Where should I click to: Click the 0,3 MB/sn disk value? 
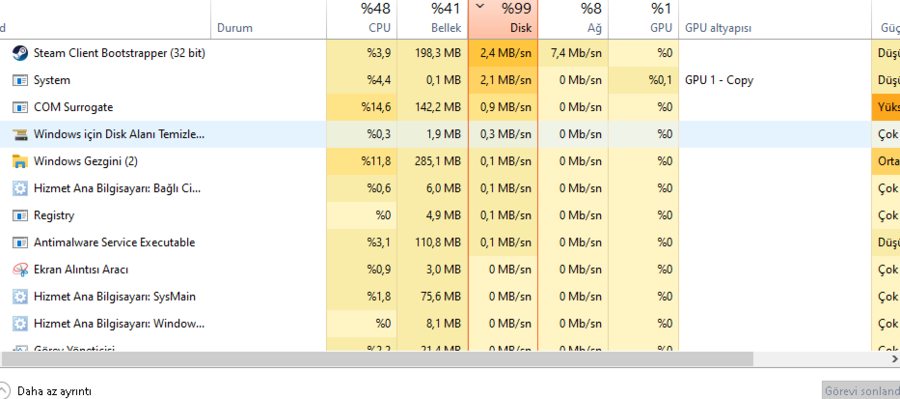click(506, 135)
